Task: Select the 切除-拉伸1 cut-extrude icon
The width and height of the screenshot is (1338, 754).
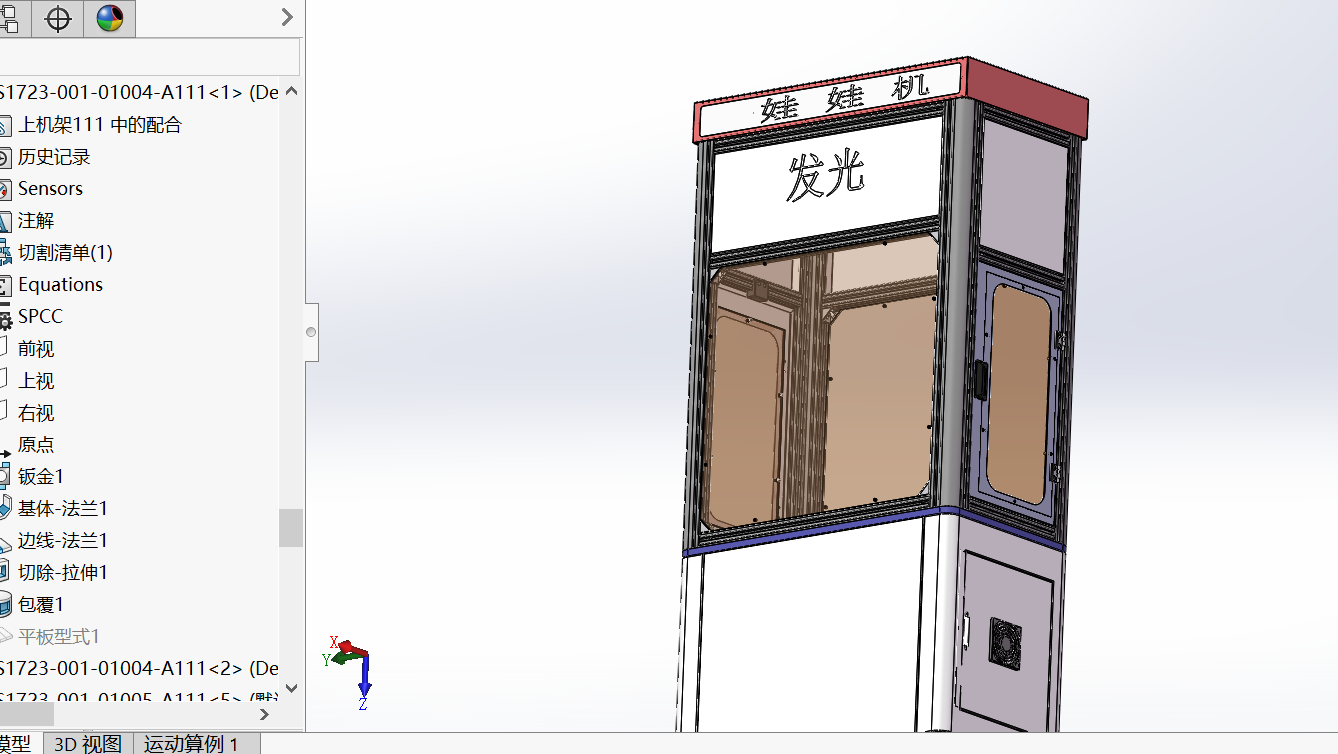Action: coord(9,572)
